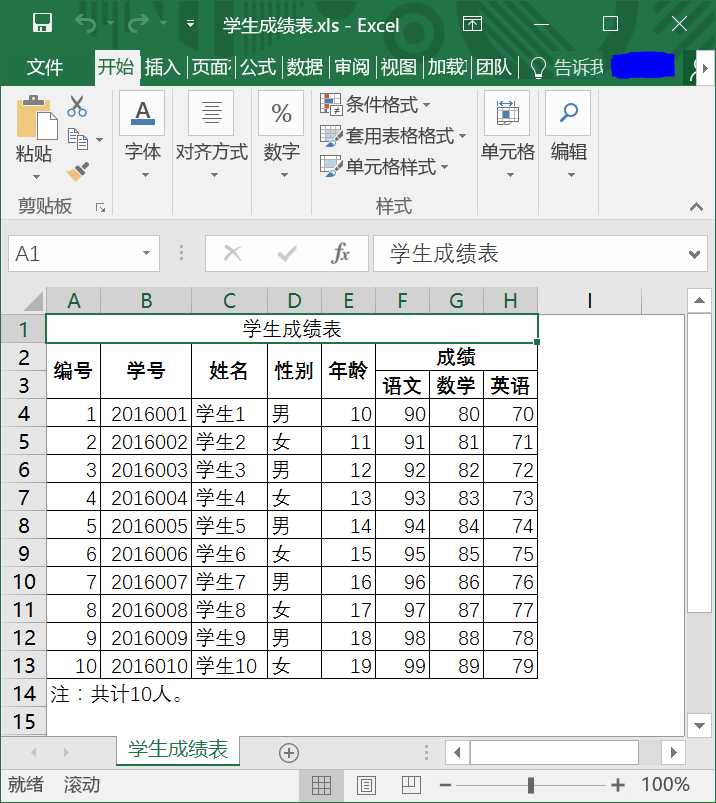The width and height of the screenshot is (716, 803).
Task: Expand the 粘贴 dropdown arrow
Action: (x=35, y=177)
